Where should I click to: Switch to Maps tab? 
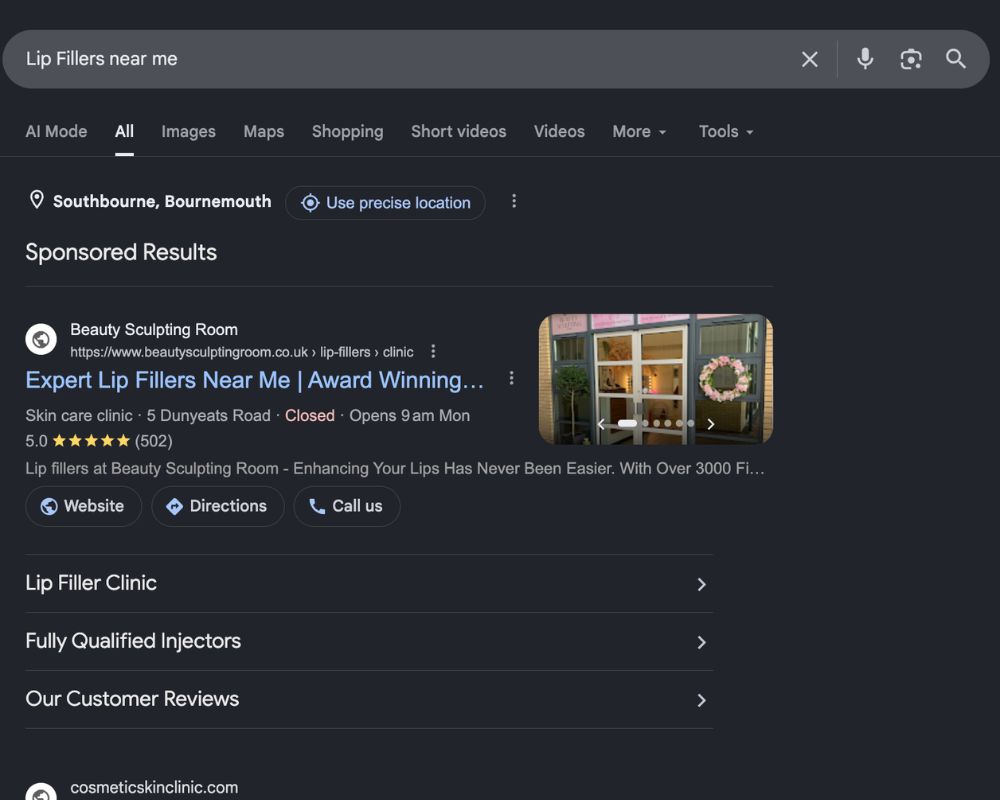pos(263,131)
